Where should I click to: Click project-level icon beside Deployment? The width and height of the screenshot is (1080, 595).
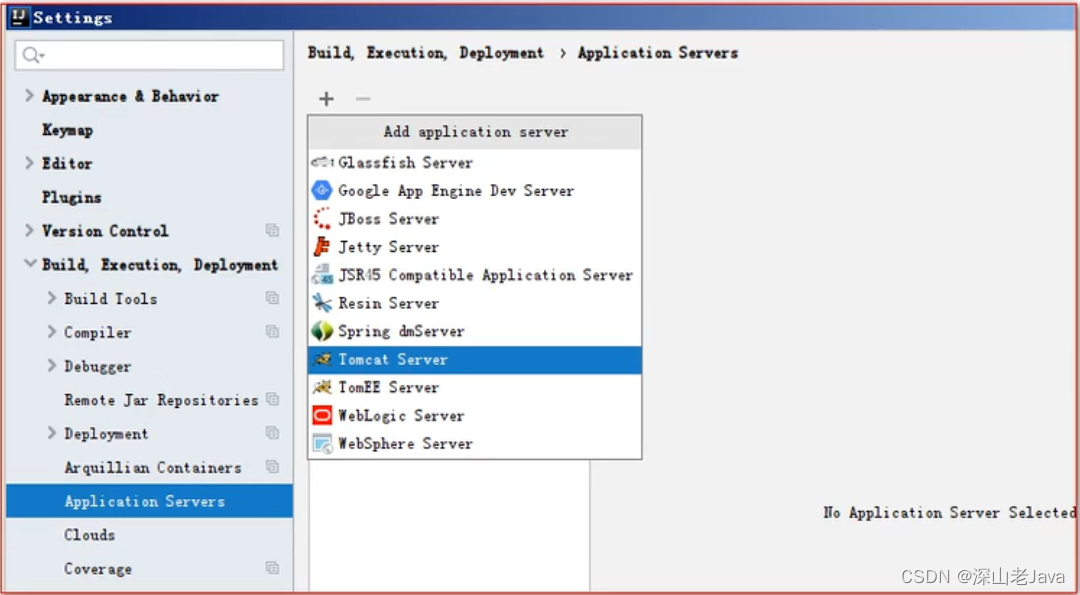click(273, 433)
